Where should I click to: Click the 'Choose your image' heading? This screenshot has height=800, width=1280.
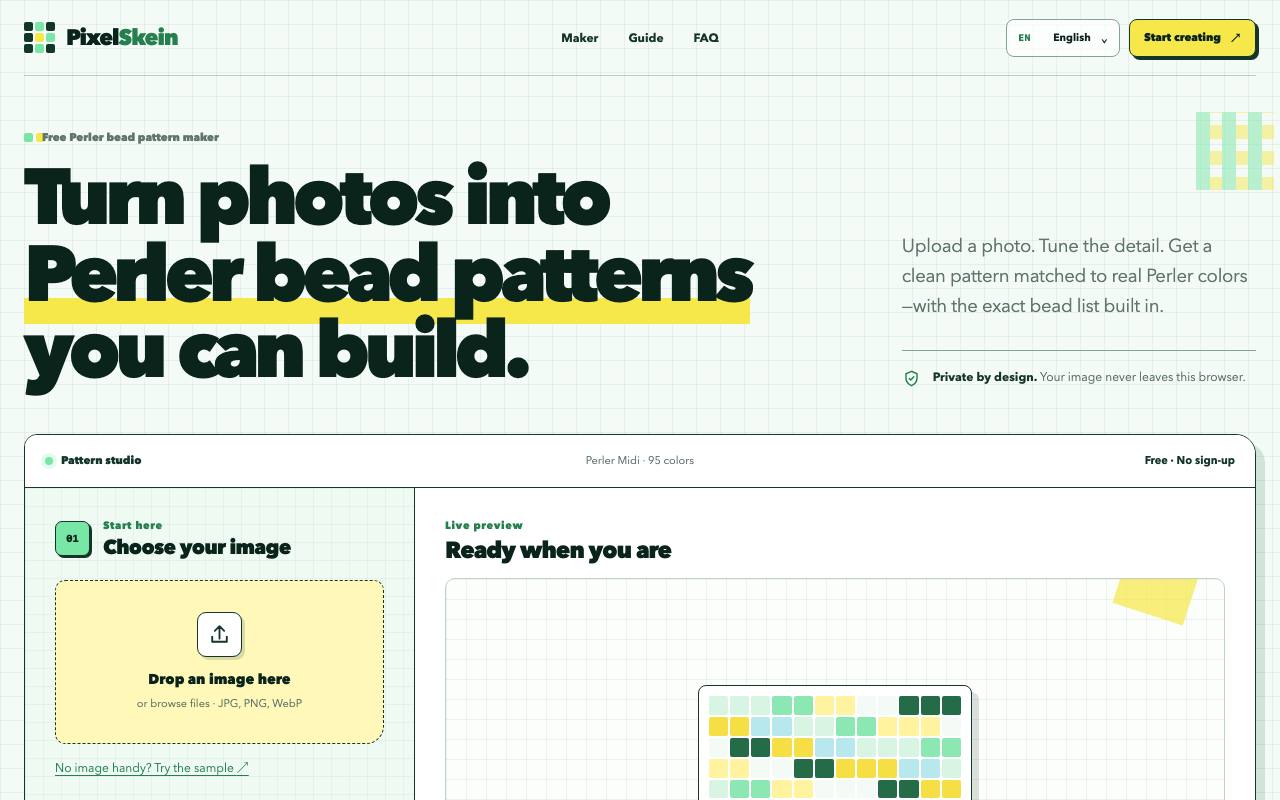coord(197,547)
